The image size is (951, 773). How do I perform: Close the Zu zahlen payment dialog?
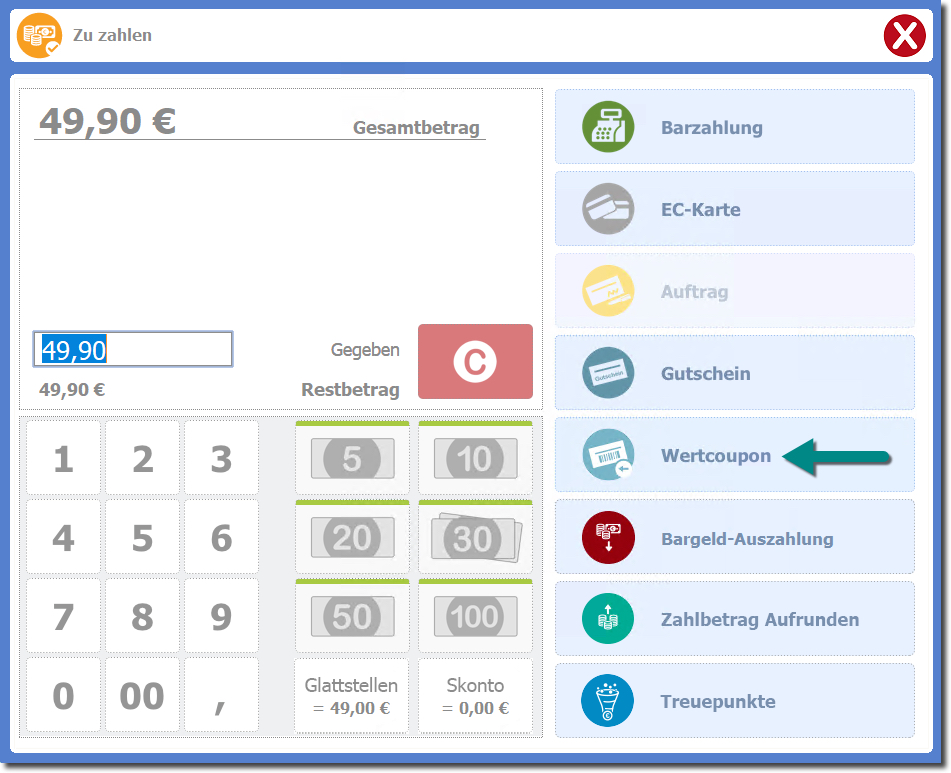click(904, 37)
